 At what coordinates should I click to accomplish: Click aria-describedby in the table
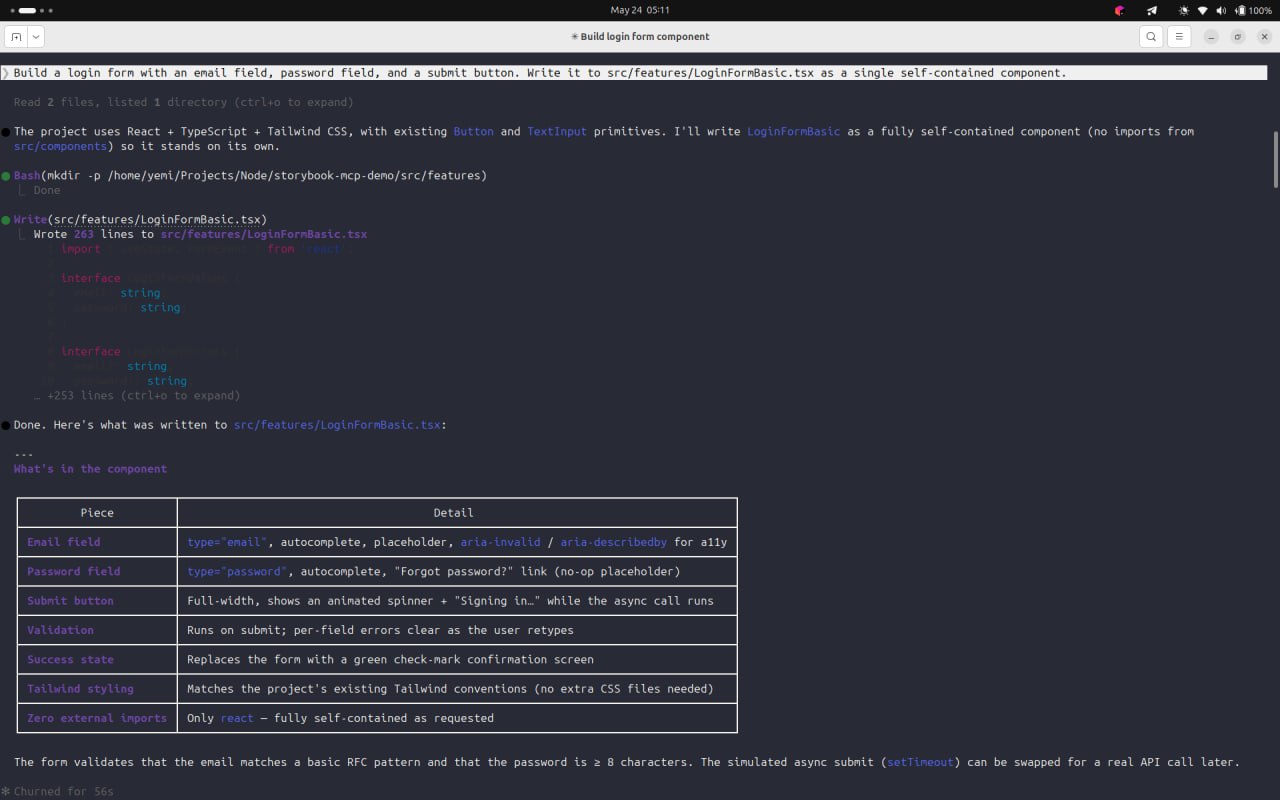tap(613, 542)
